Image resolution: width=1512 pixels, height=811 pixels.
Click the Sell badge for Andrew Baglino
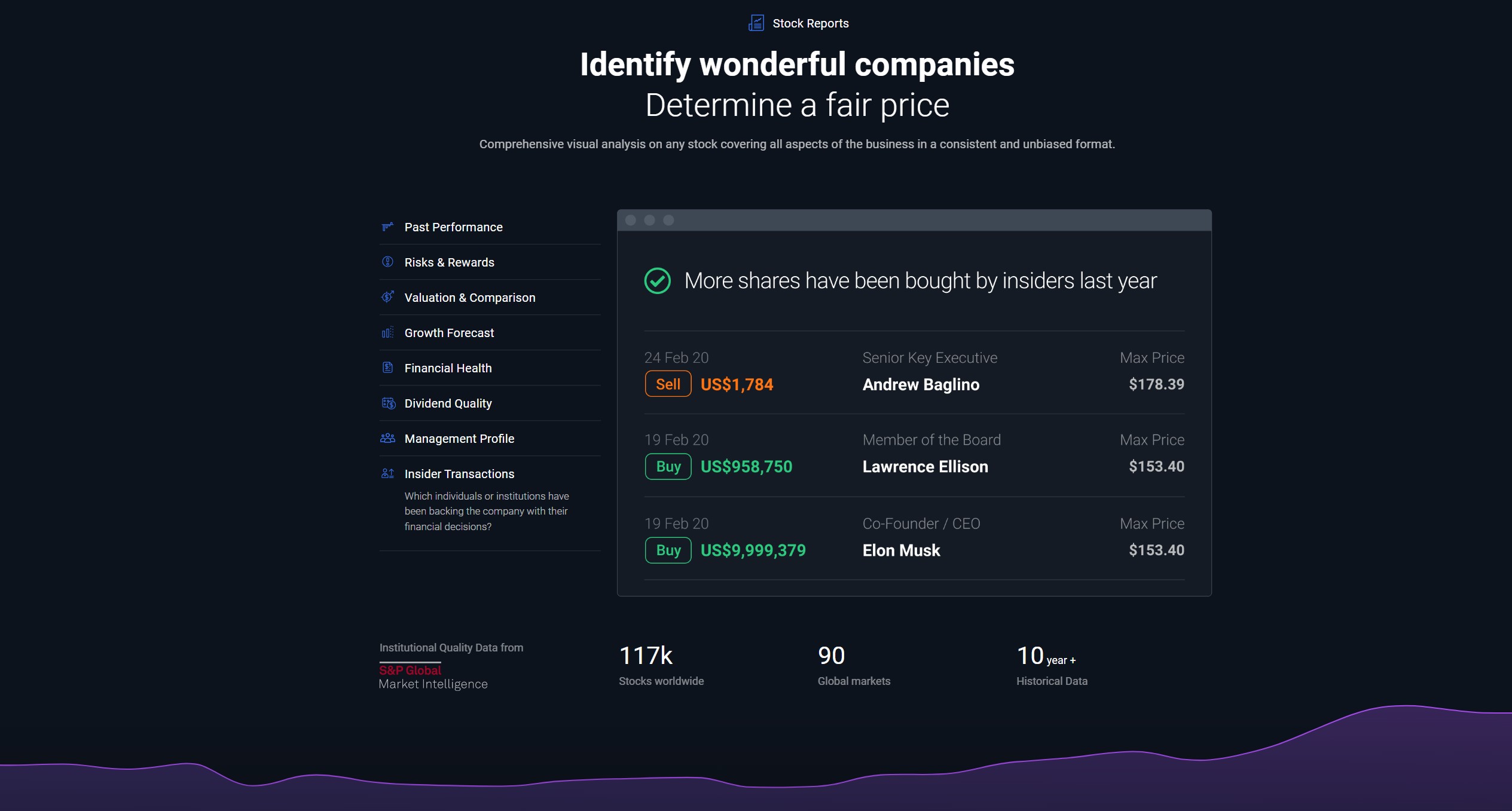tap(668, 384)
